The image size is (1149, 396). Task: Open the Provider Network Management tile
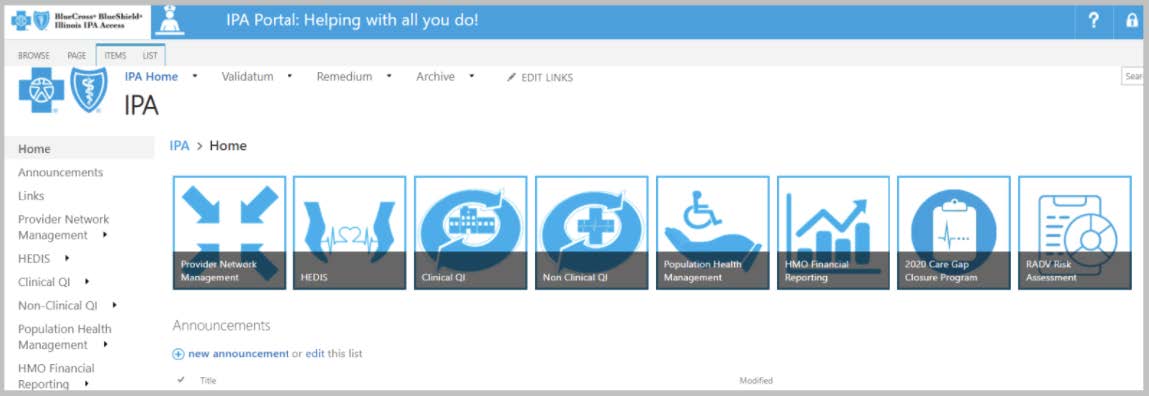229,232
